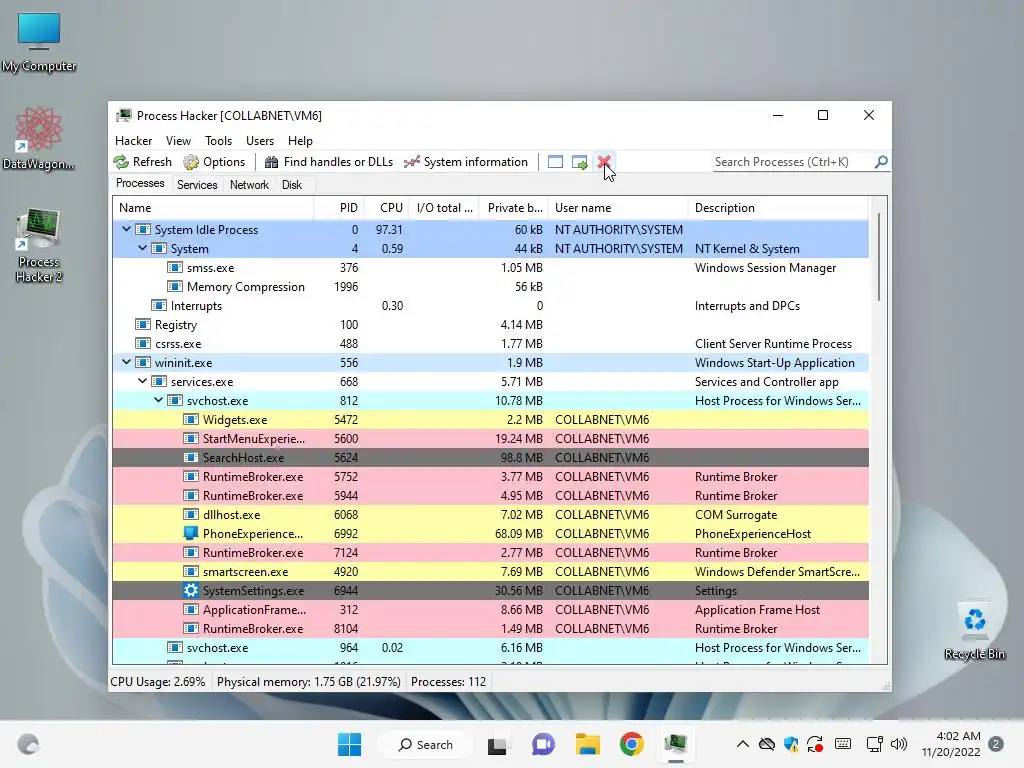The image size is (1024, 768).
Task: Click the CPU Usage status bar entry
Action: [x=157, y=682]
